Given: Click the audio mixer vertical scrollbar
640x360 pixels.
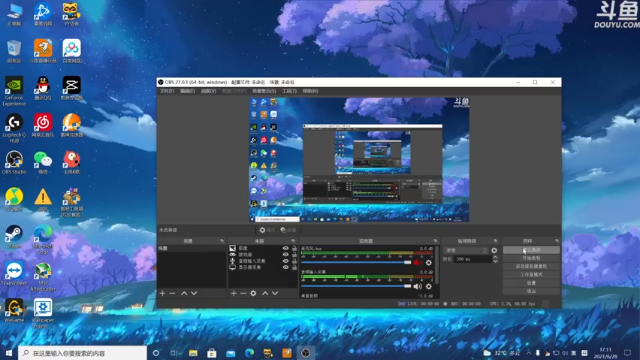Looking at the screenshot, I should (437, 265).
